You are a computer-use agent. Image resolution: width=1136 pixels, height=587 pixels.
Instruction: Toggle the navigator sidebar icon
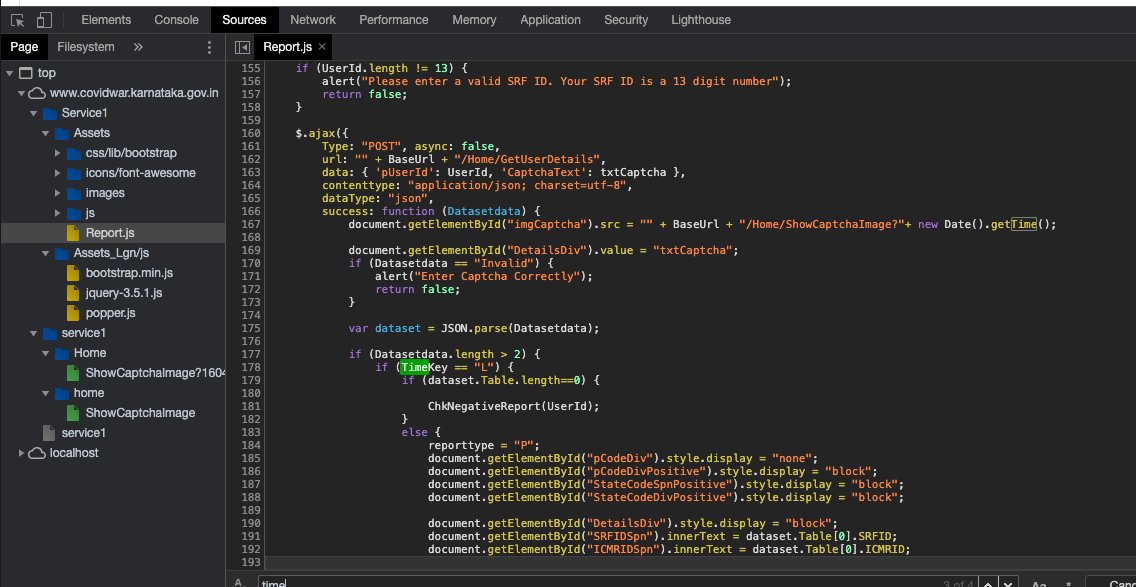click(x=243, y=47)
